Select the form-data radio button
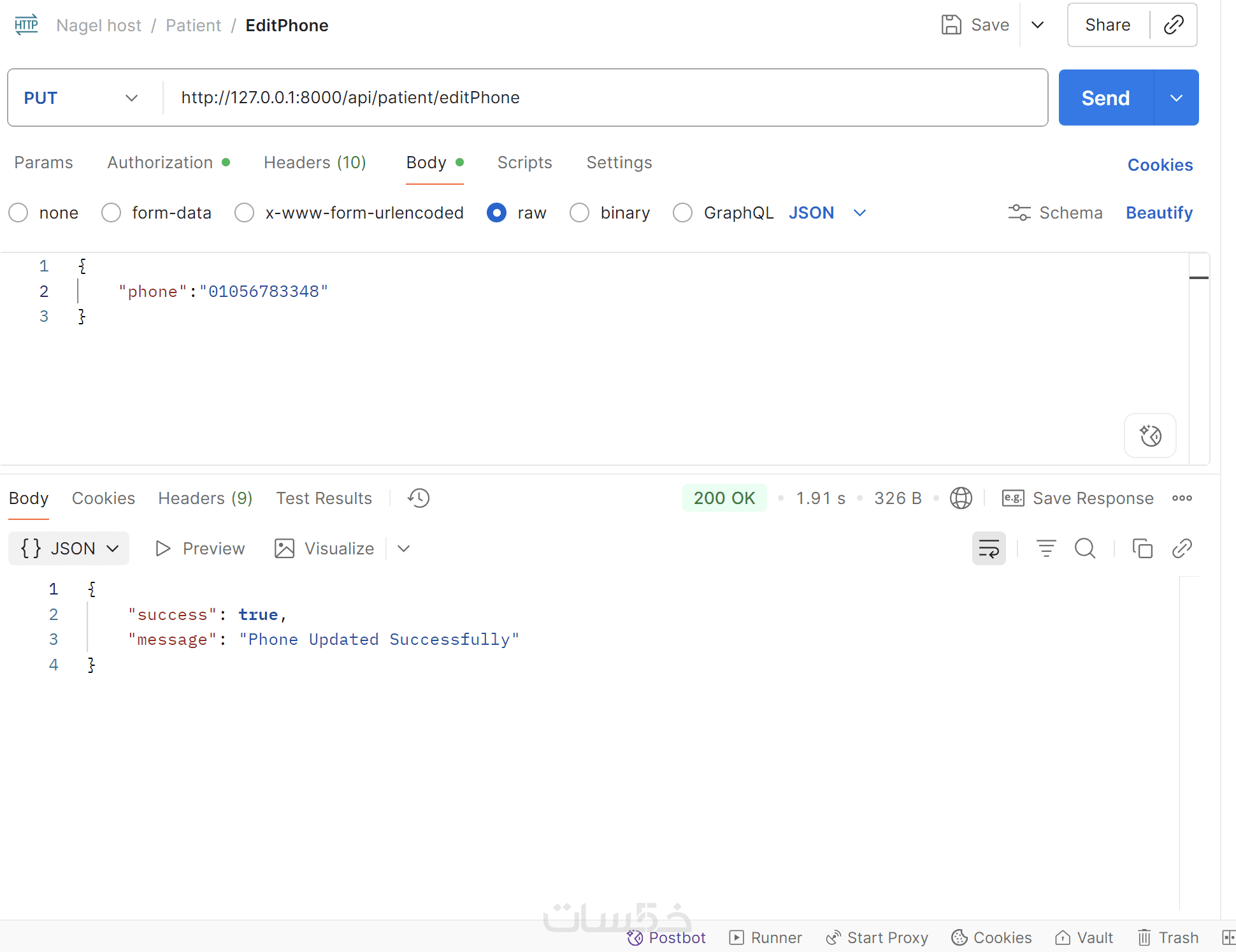Image resolution: width=1236 pixels, height=952 pixels. 111,213
